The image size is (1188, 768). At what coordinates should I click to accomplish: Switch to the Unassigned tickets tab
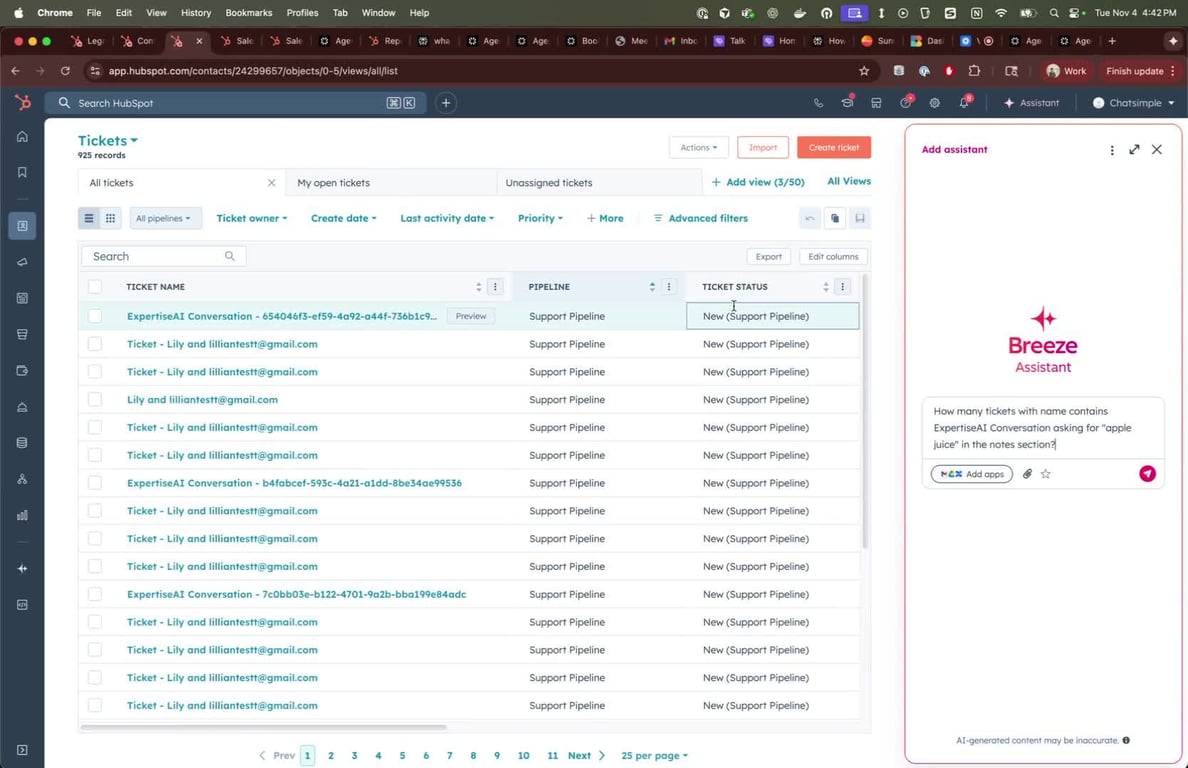[x=549, y=183]
